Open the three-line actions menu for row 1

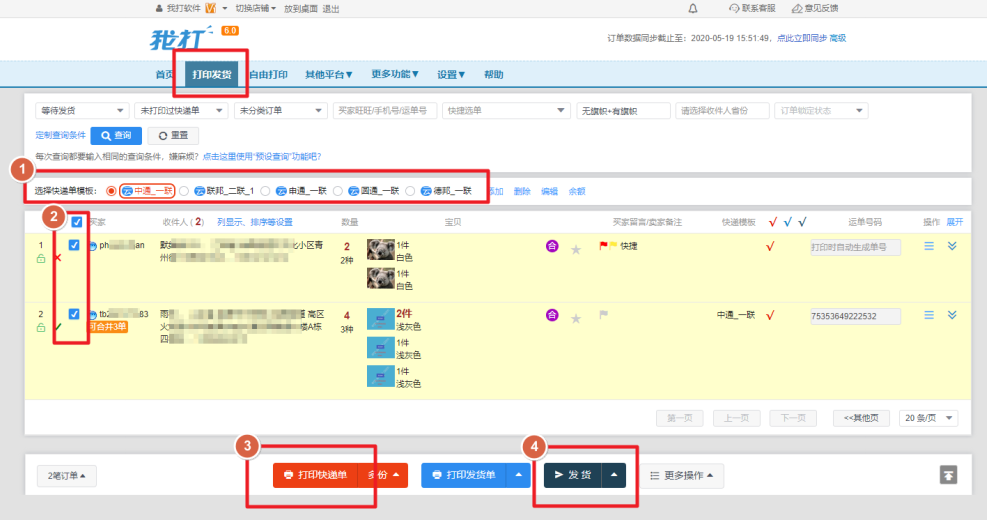(929, 246)
